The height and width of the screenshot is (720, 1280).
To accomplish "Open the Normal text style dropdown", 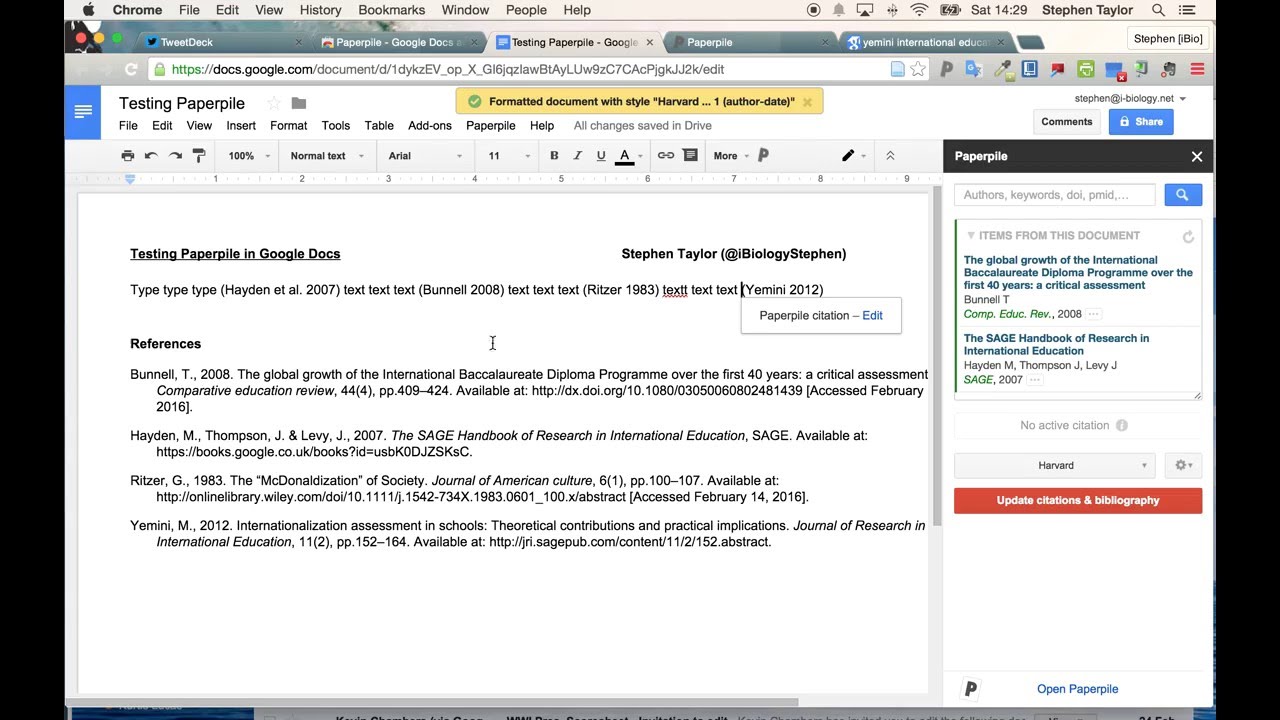I will point(326,156).
